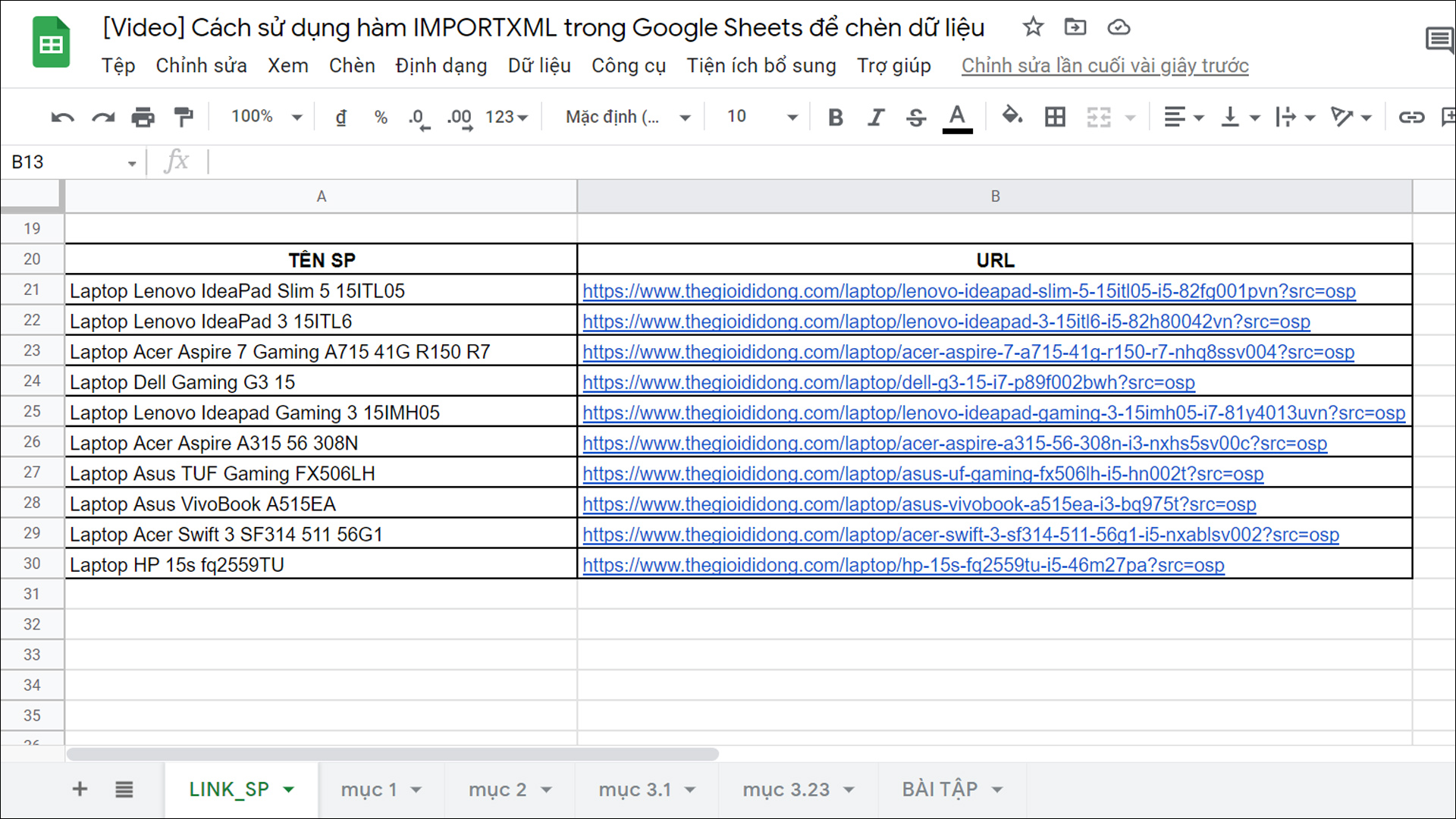1456x819 pixels.
Task: Open horizontal align dropdown
Action: click(1184, 117)
